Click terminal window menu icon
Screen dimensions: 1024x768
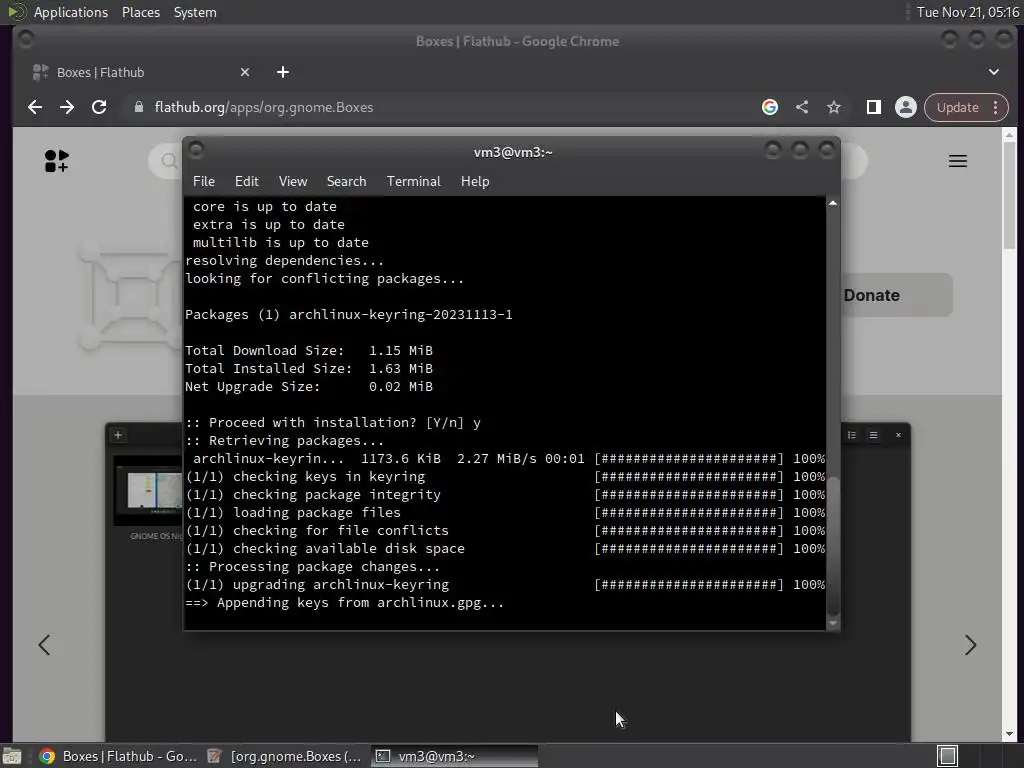196,151
